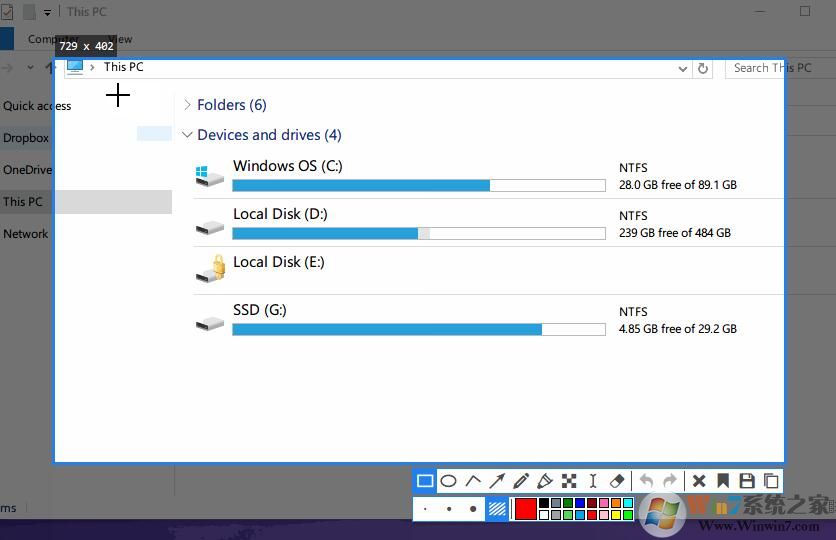Viewport: 836px width, 540px height.
Task: Select the Rectangle annotation tool
Action: click(x=425, y=481)
